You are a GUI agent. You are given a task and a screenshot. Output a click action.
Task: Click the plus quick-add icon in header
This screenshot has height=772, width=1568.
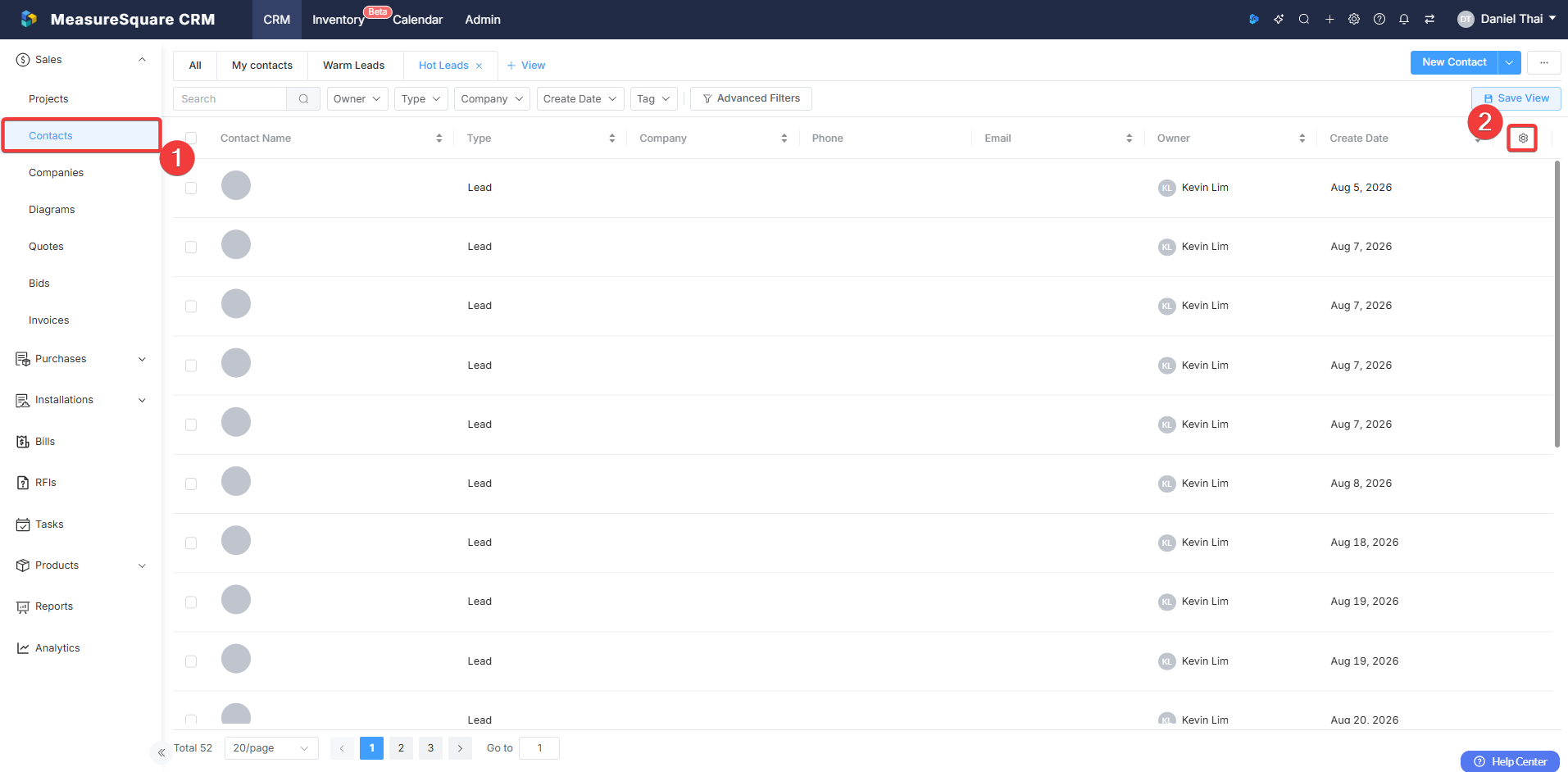click(1329, 19)
